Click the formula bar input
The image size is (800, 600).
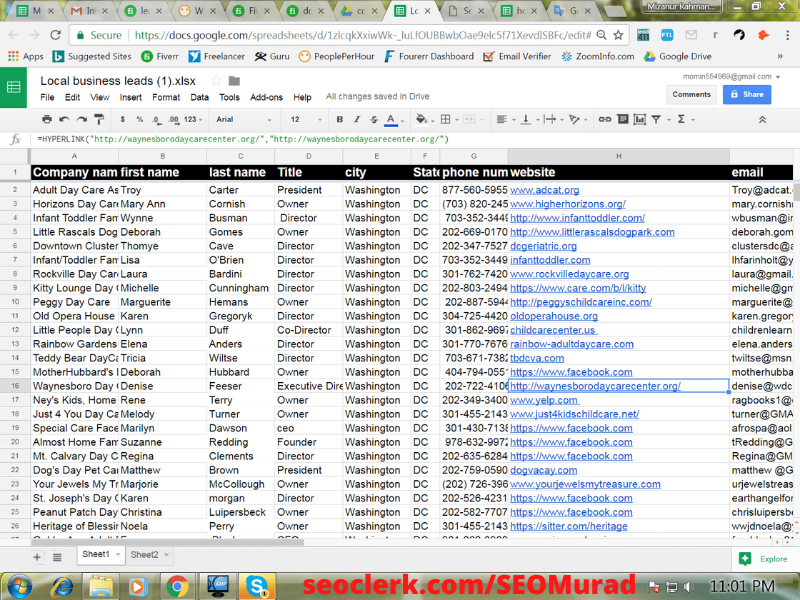[x=400, y=138]
